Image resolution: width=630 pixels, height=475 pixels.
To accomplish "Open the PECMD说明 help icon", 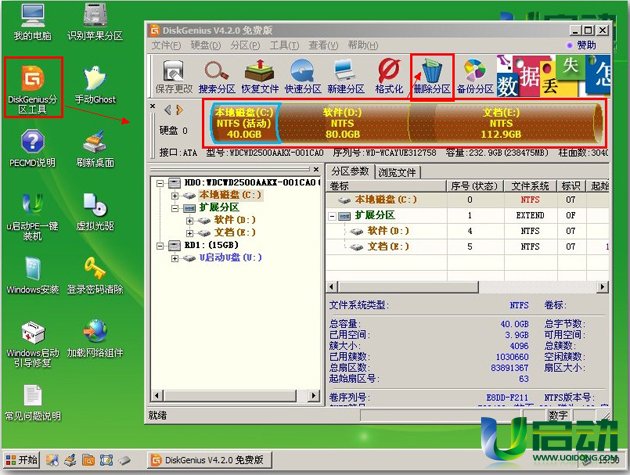I will (x=33, y=149).
